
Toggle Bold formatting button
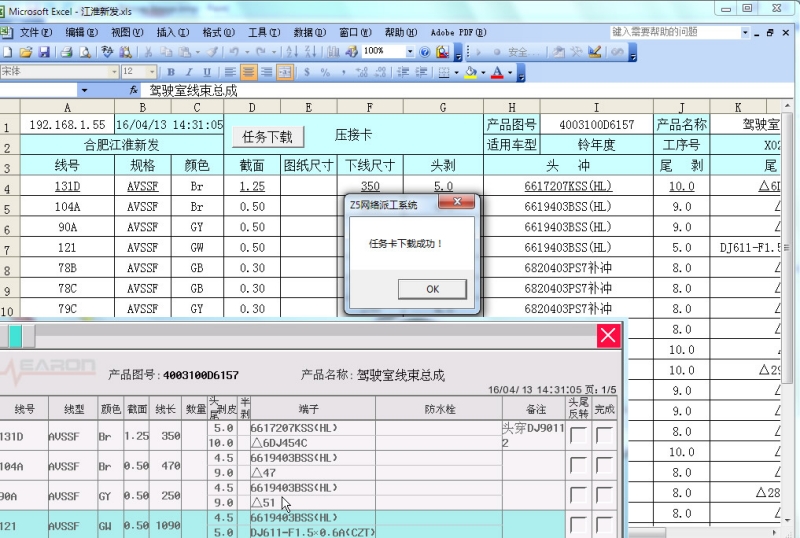click(171, 72)
